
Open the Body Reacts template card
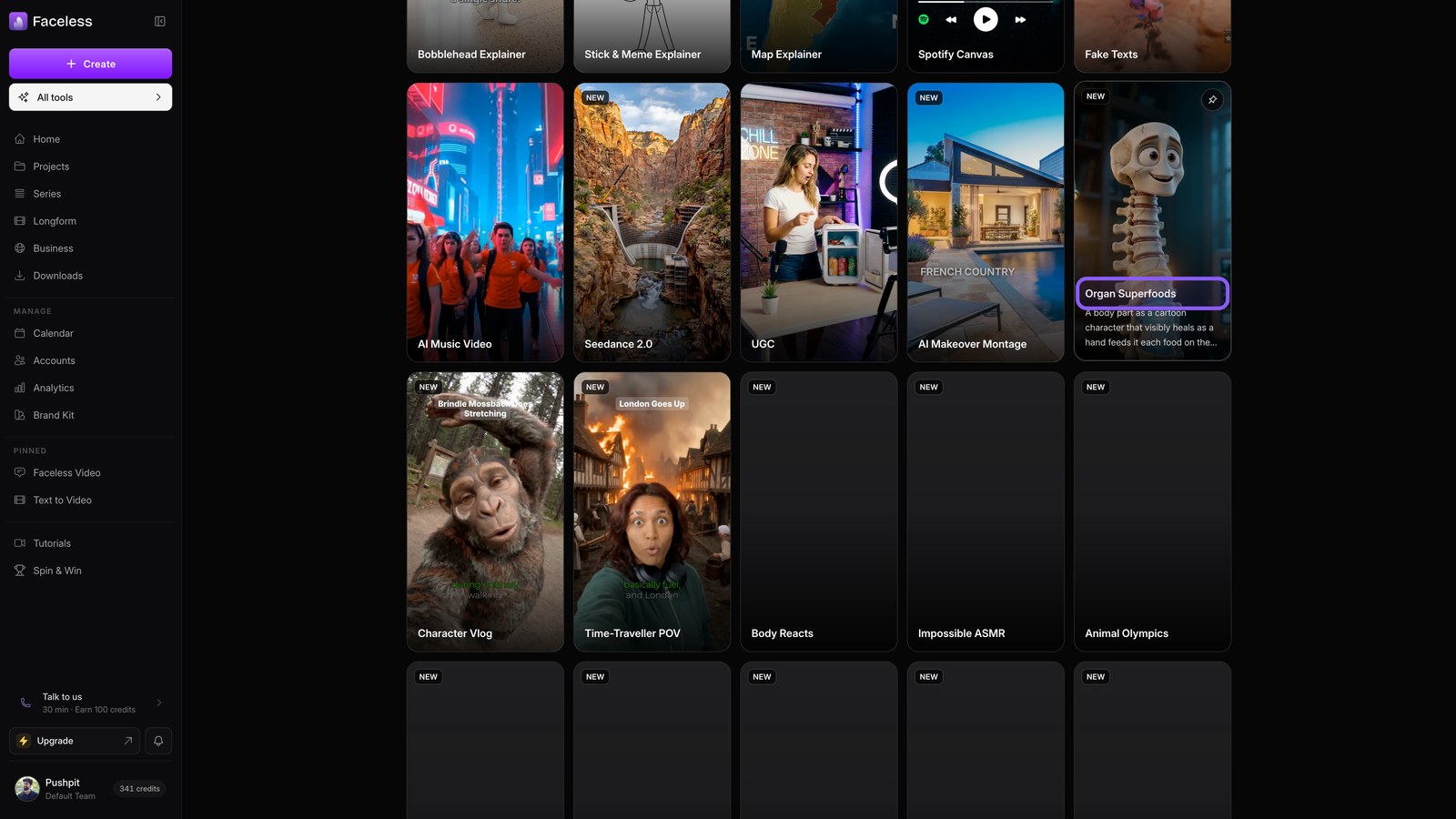pos(819,511)
